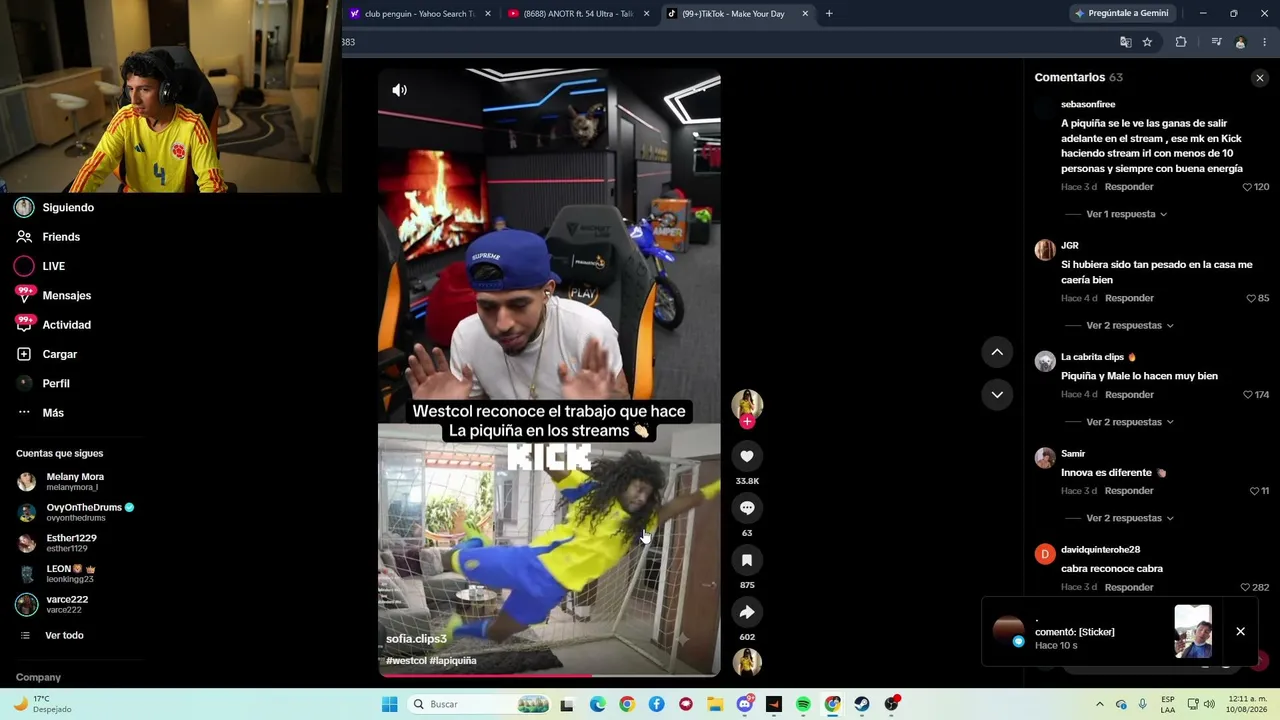
Task: Open Steam from the taskbar
Action: point(862,704)
